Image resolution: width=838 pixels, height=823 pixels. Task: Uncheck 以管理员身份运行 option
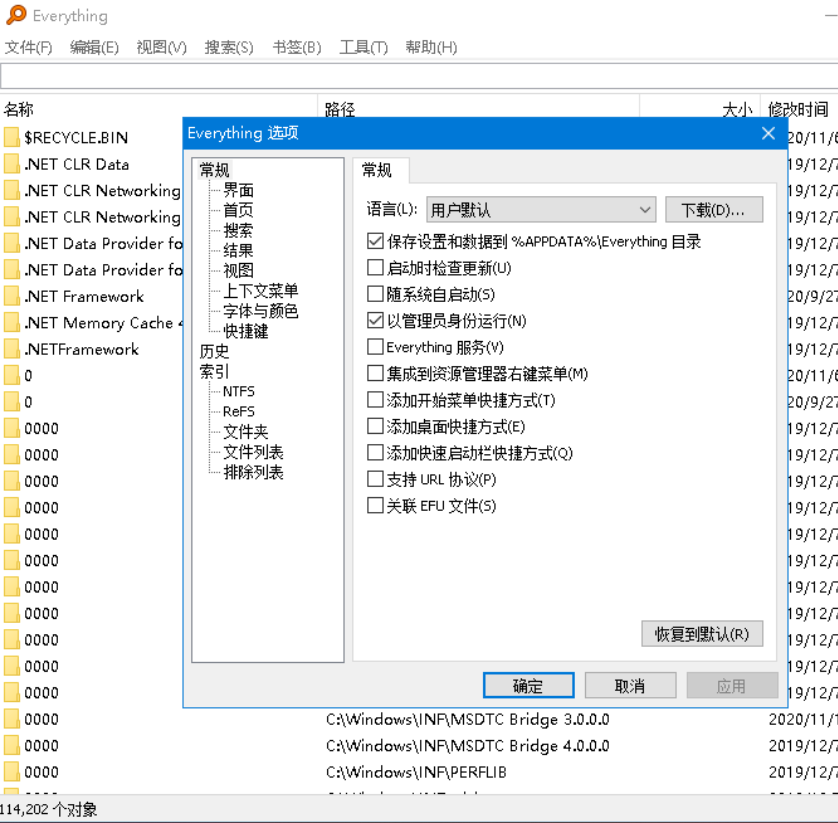click(376, 321)
